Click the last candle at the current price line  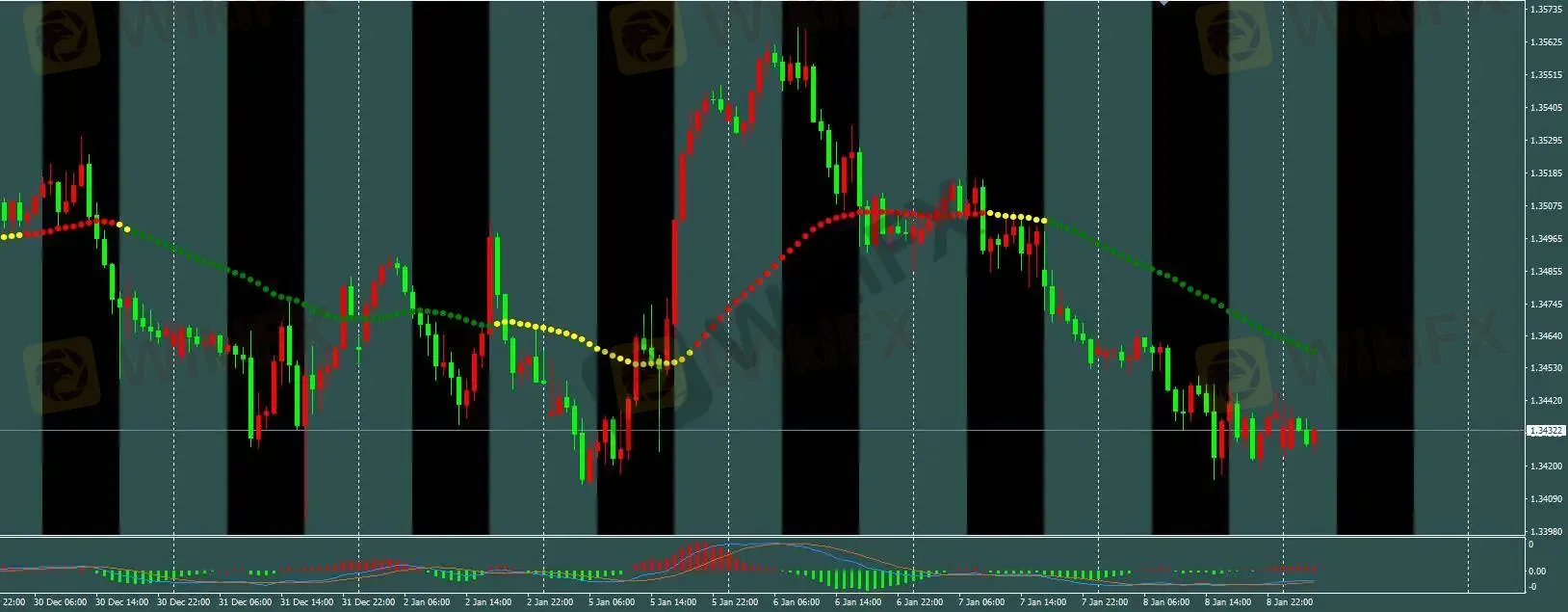1315,437
